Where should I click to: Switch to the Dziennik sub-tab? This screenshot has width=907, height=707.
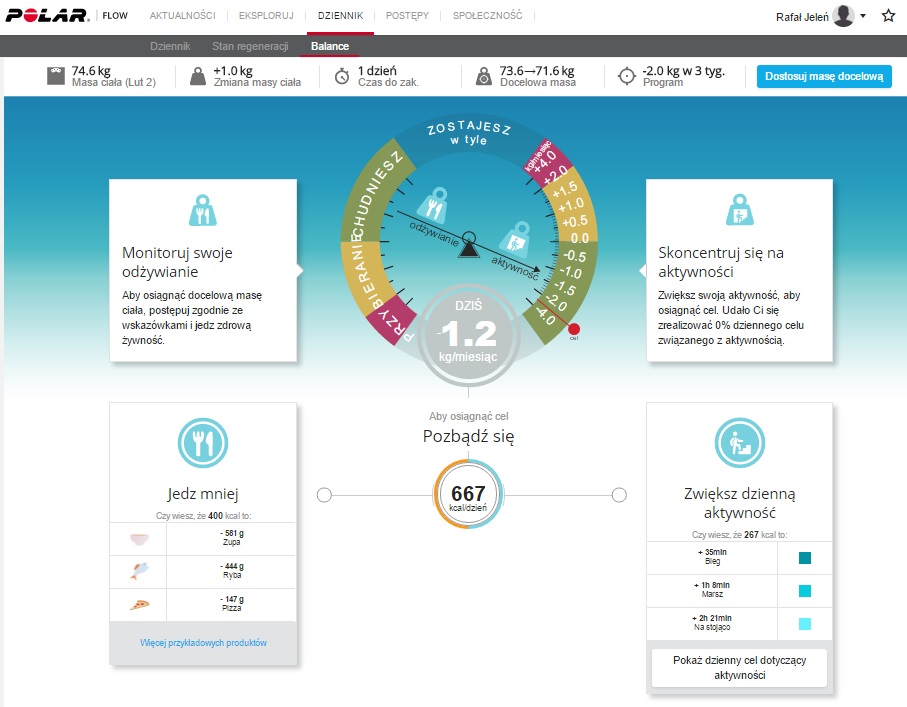[x=170, y=47]
